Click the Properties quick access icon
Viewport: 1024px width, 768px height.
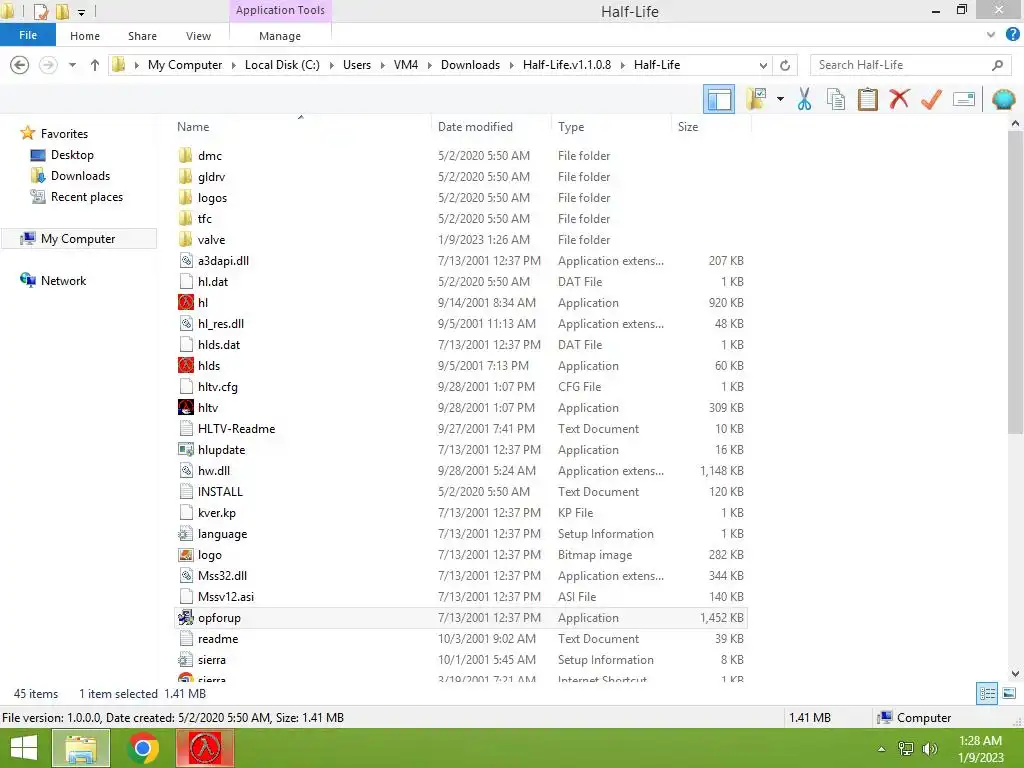tap(40, 11)
